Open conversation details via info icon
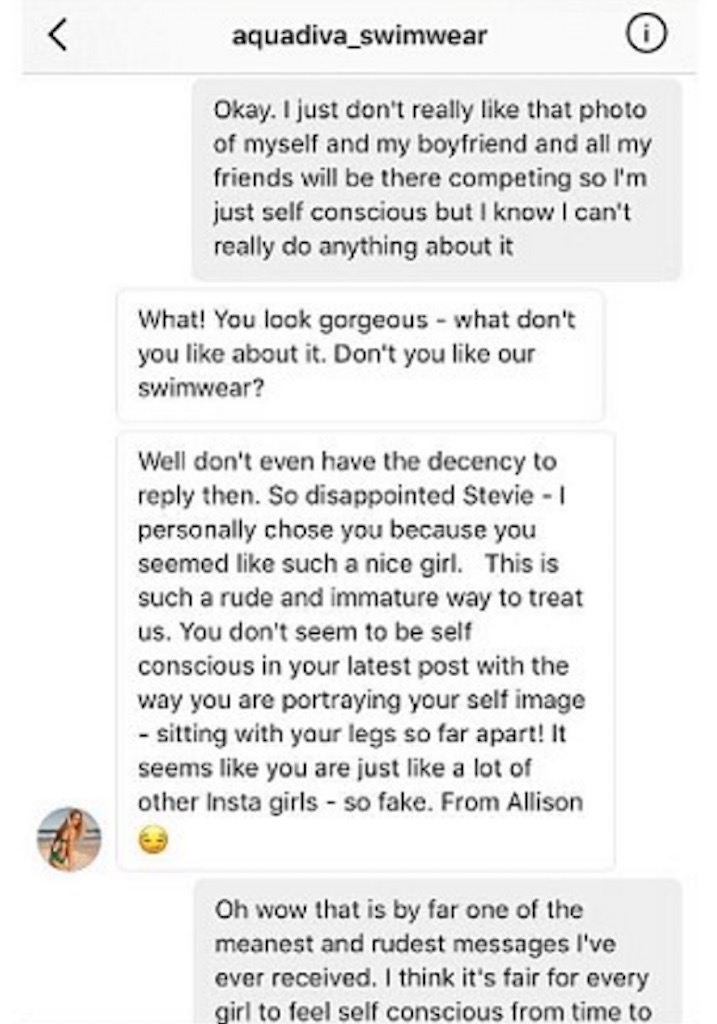 pyautogui.click(x=646, y=33)
